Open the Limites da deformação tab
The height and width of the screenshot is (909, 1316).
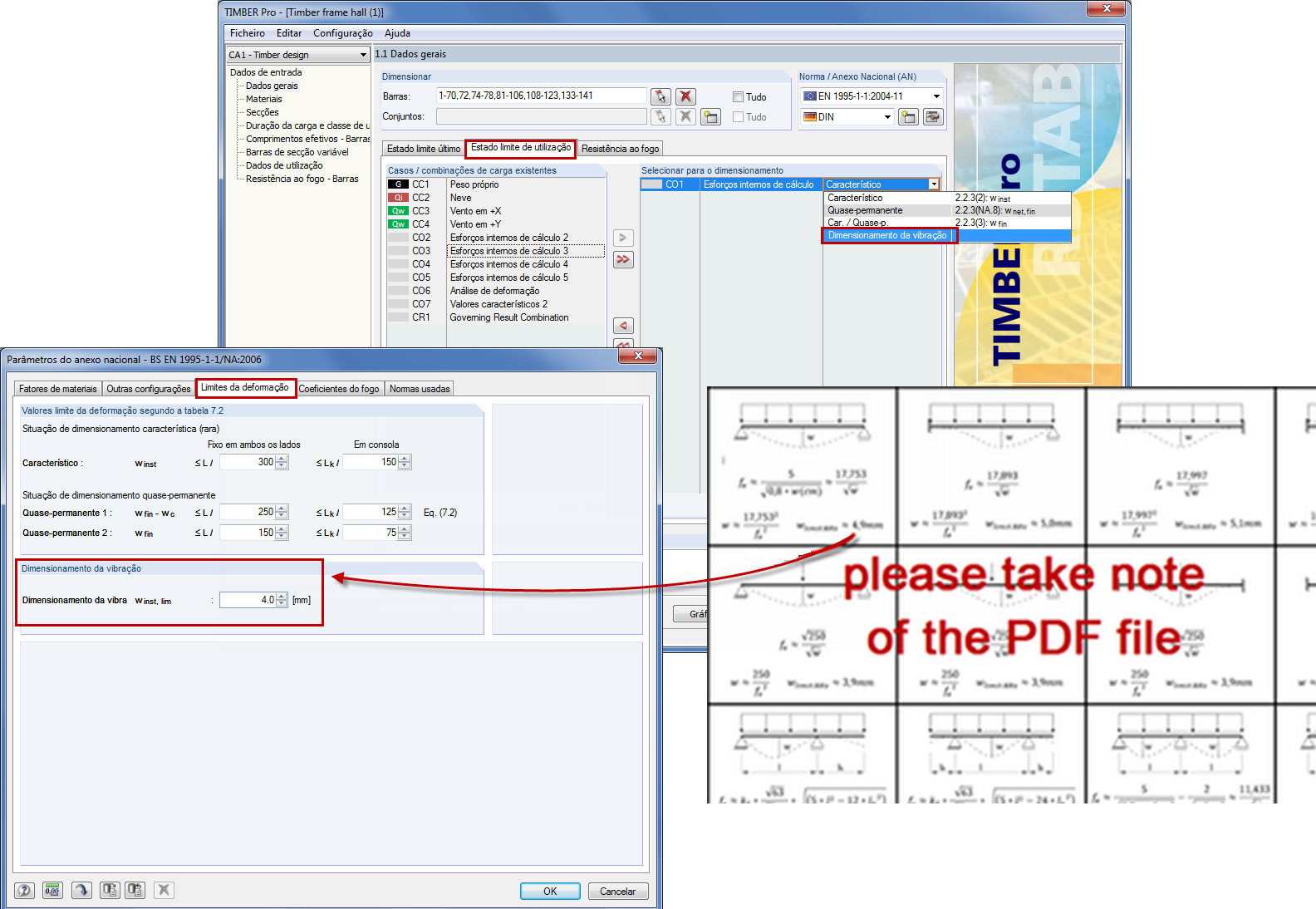[245, 388]
